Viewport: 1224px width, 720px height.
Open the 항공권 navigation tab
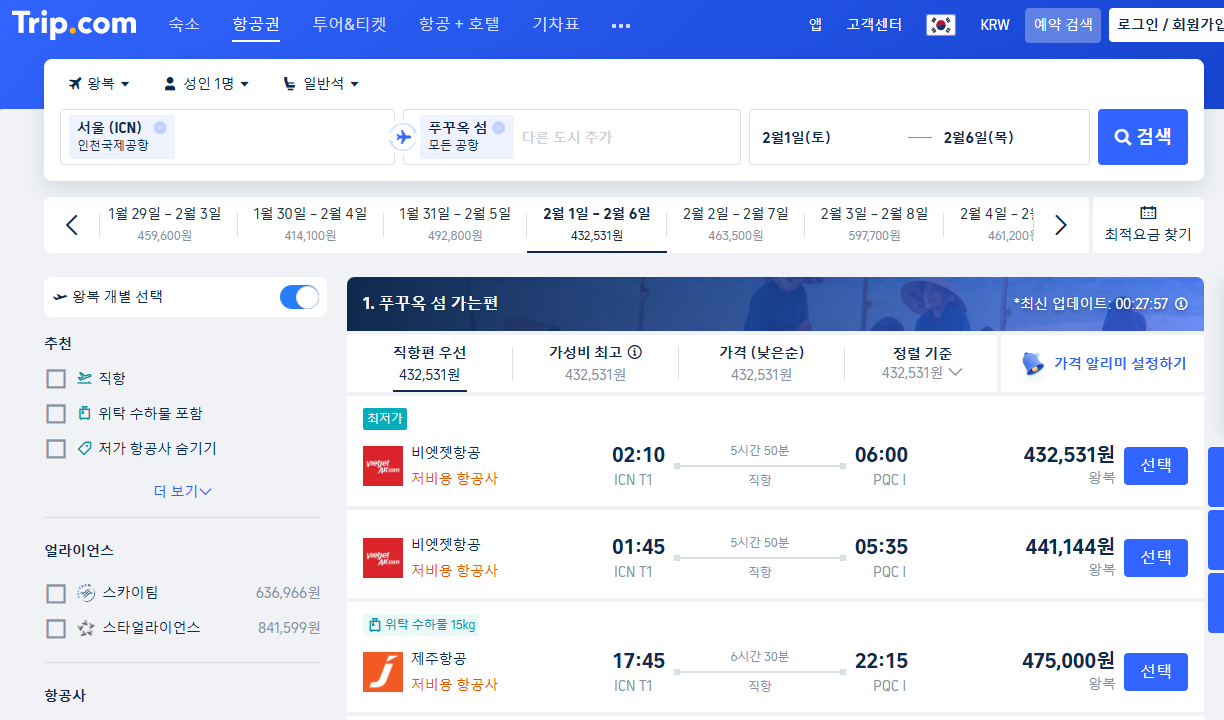[256, 24]
